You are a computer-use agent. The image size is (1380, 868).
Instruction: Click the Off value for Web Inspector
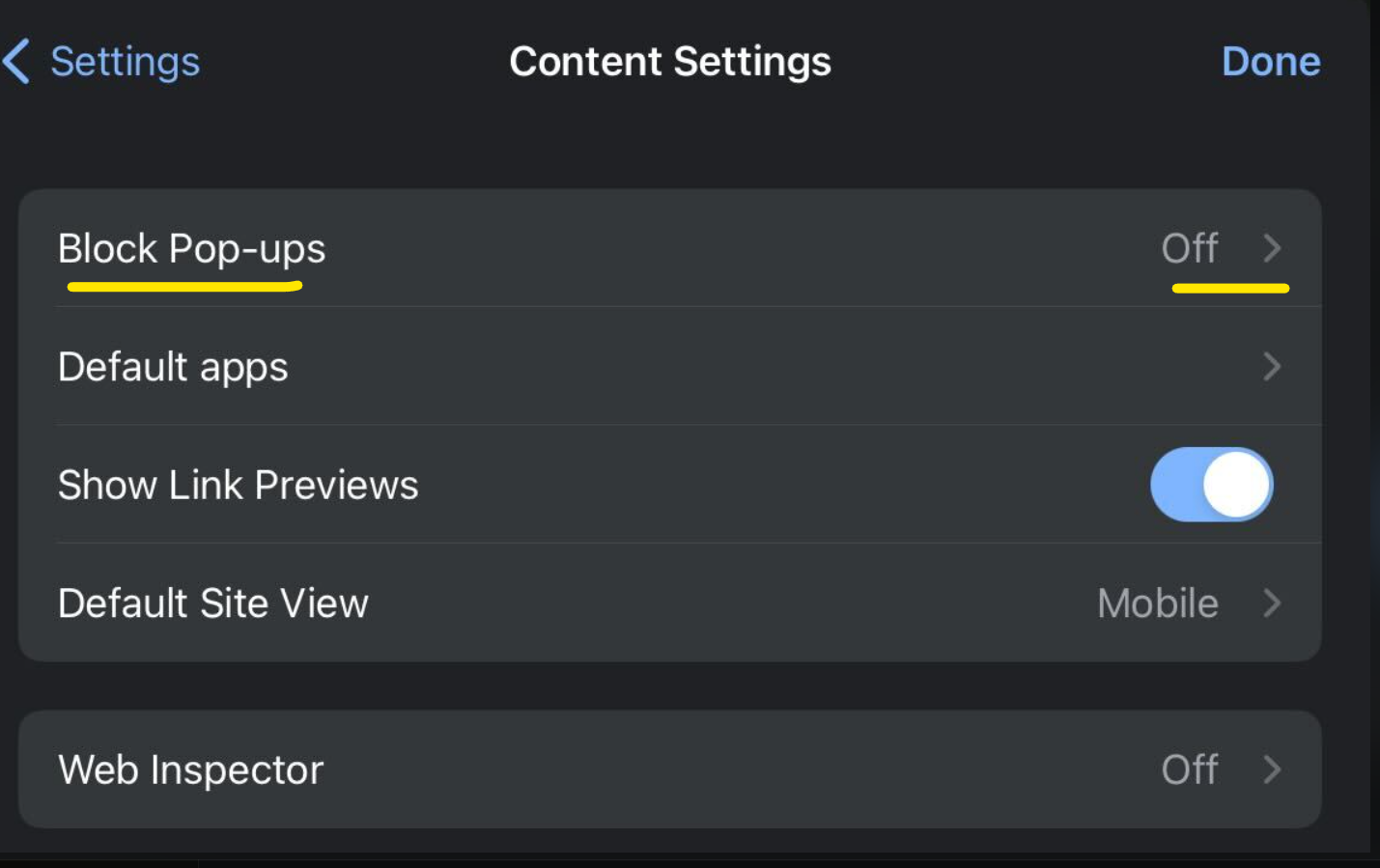point(1190,770)
